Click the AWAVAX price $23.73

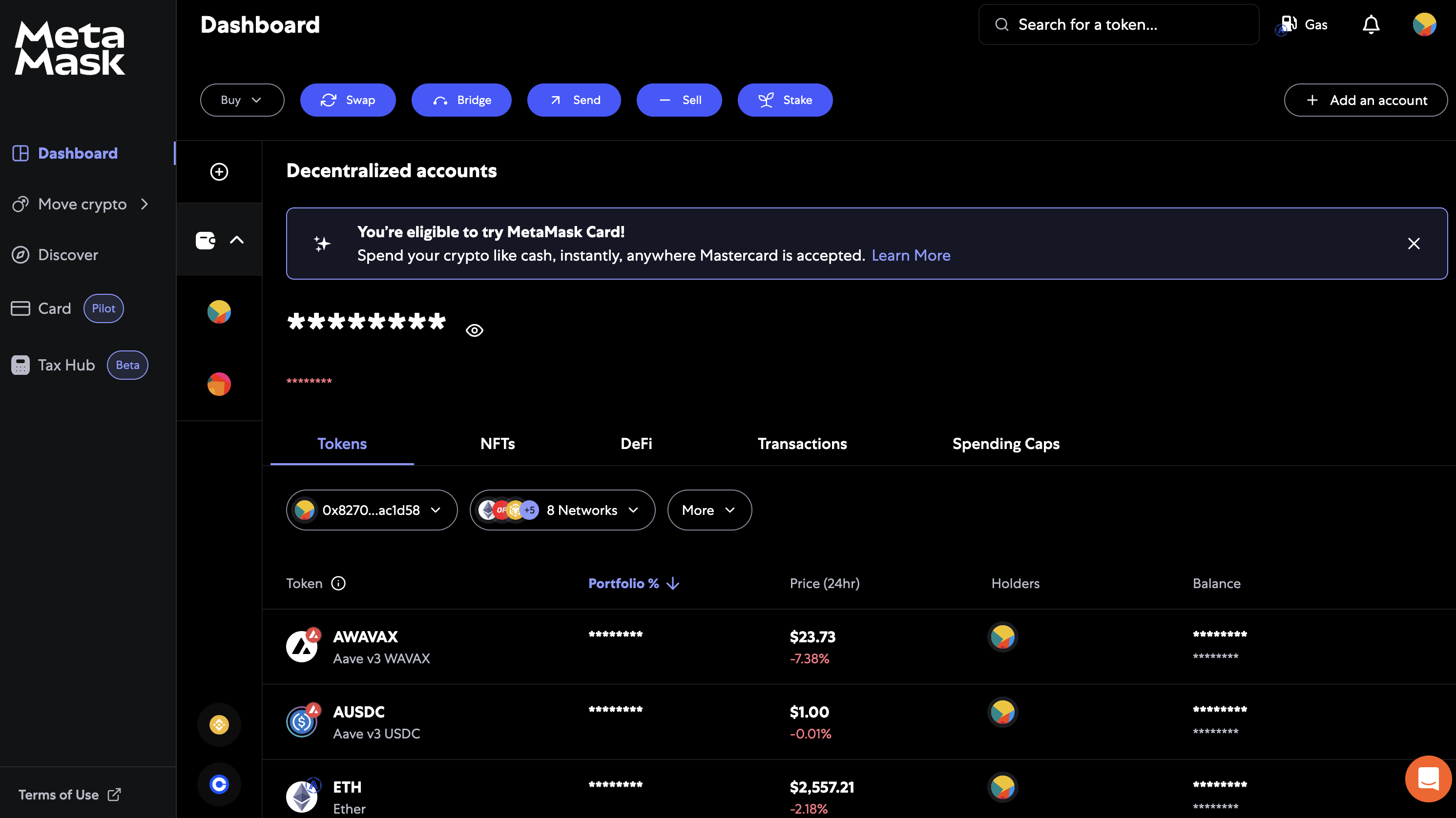click(812, 637)
